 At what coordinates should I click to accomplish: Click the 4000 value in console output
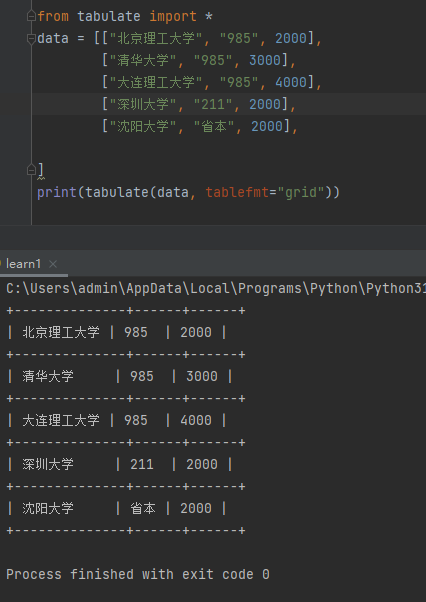click(196, 420)
